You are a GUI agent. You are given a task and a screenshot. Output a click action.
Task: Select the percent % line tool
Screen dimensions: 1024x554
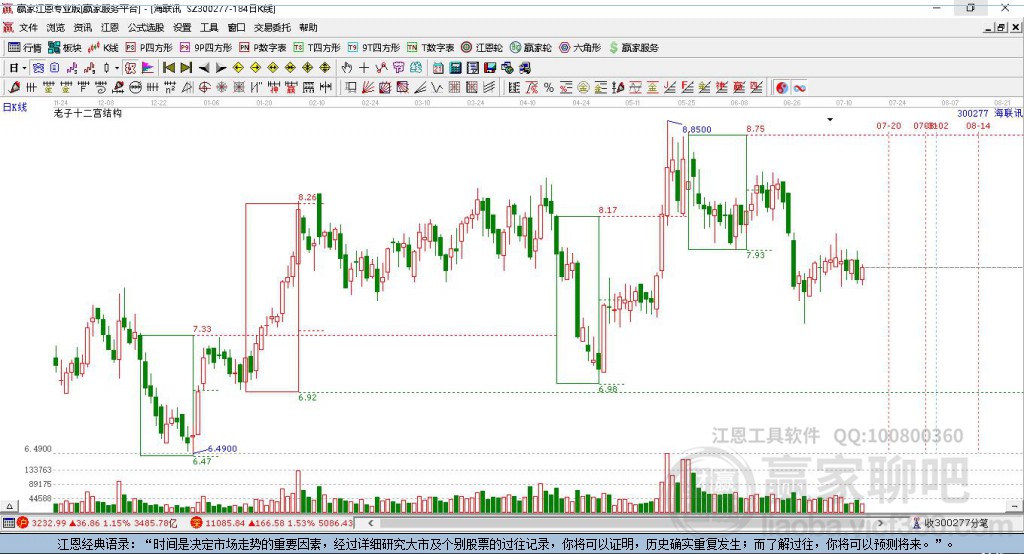click(549, 88)
